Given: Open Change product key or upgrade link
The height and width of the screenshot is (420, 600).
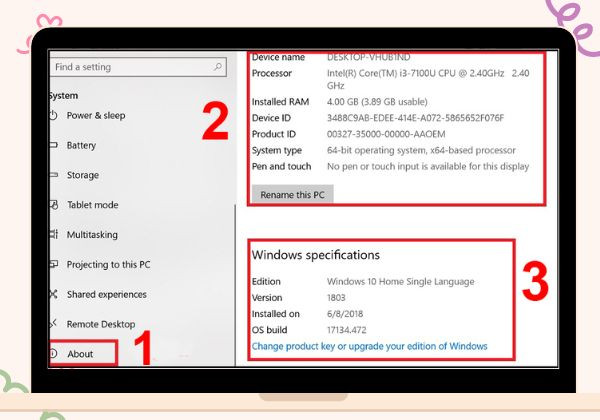Looking at the screenshot, I should tap(369, 346).
